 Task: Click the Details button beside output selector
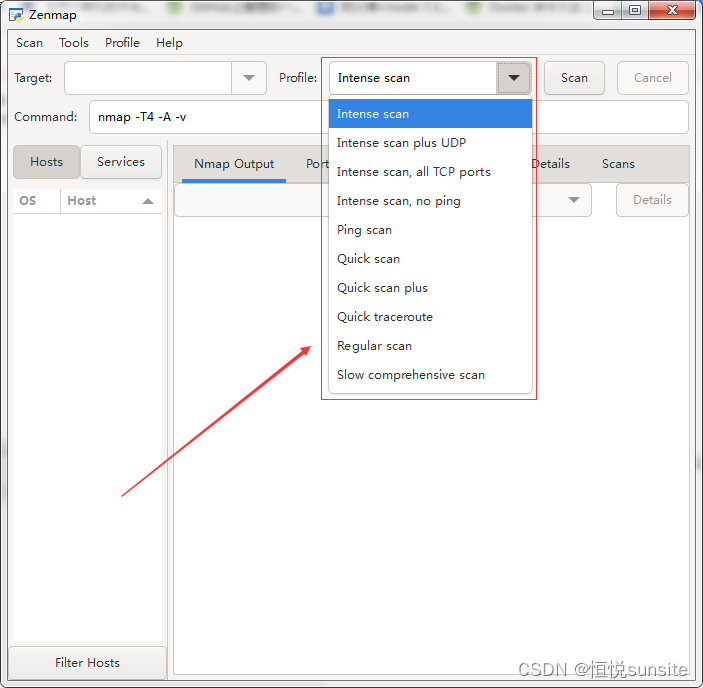pyautogui.click(x=652, y=200)
